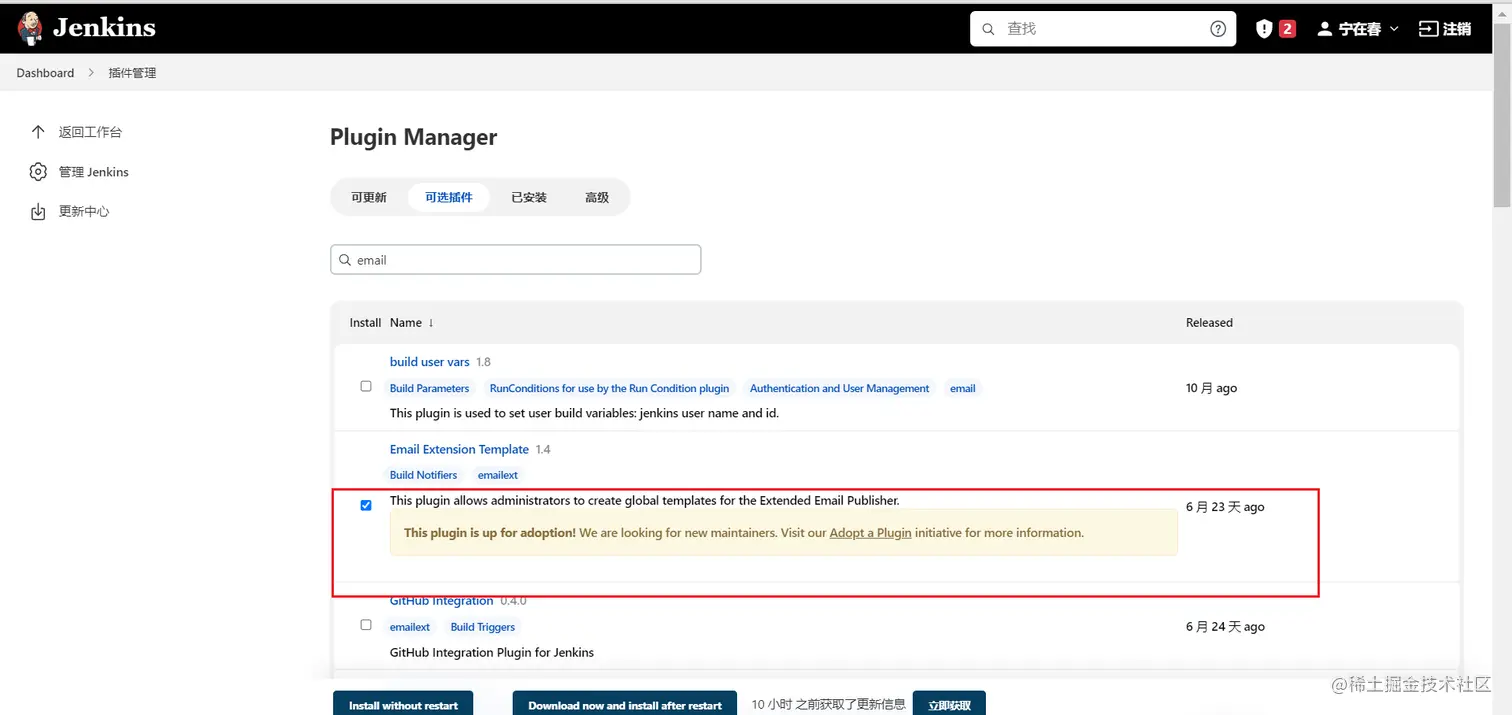The height and width of the screenshot is (715, 1512).
Task: Uncheck the Email Extension Template checkbox
Action: [x=366, y=505]
